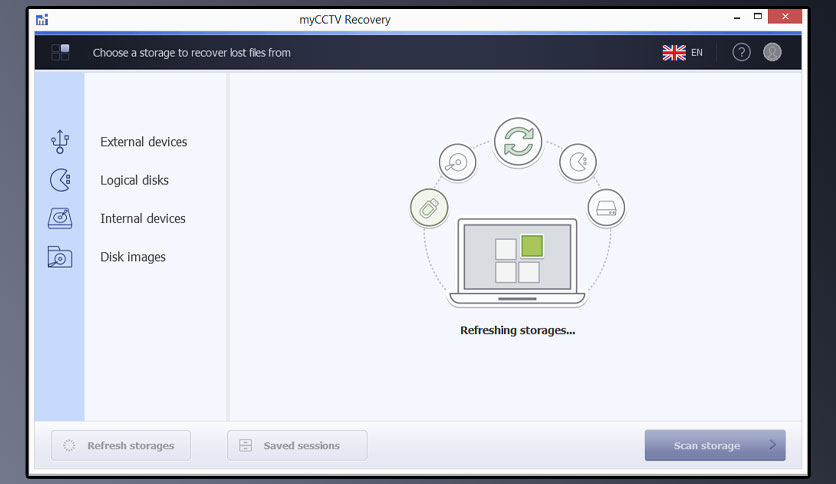Click the storage grid icon in header
Screen dimensions: 836x484
[60, 52]
